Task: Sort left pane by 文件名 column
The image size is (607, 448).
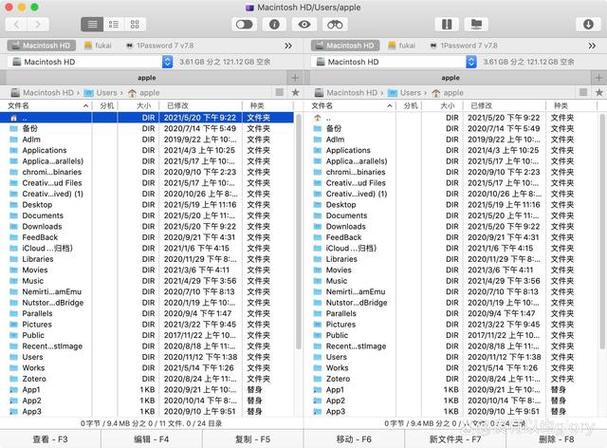Action: (46, 106)
